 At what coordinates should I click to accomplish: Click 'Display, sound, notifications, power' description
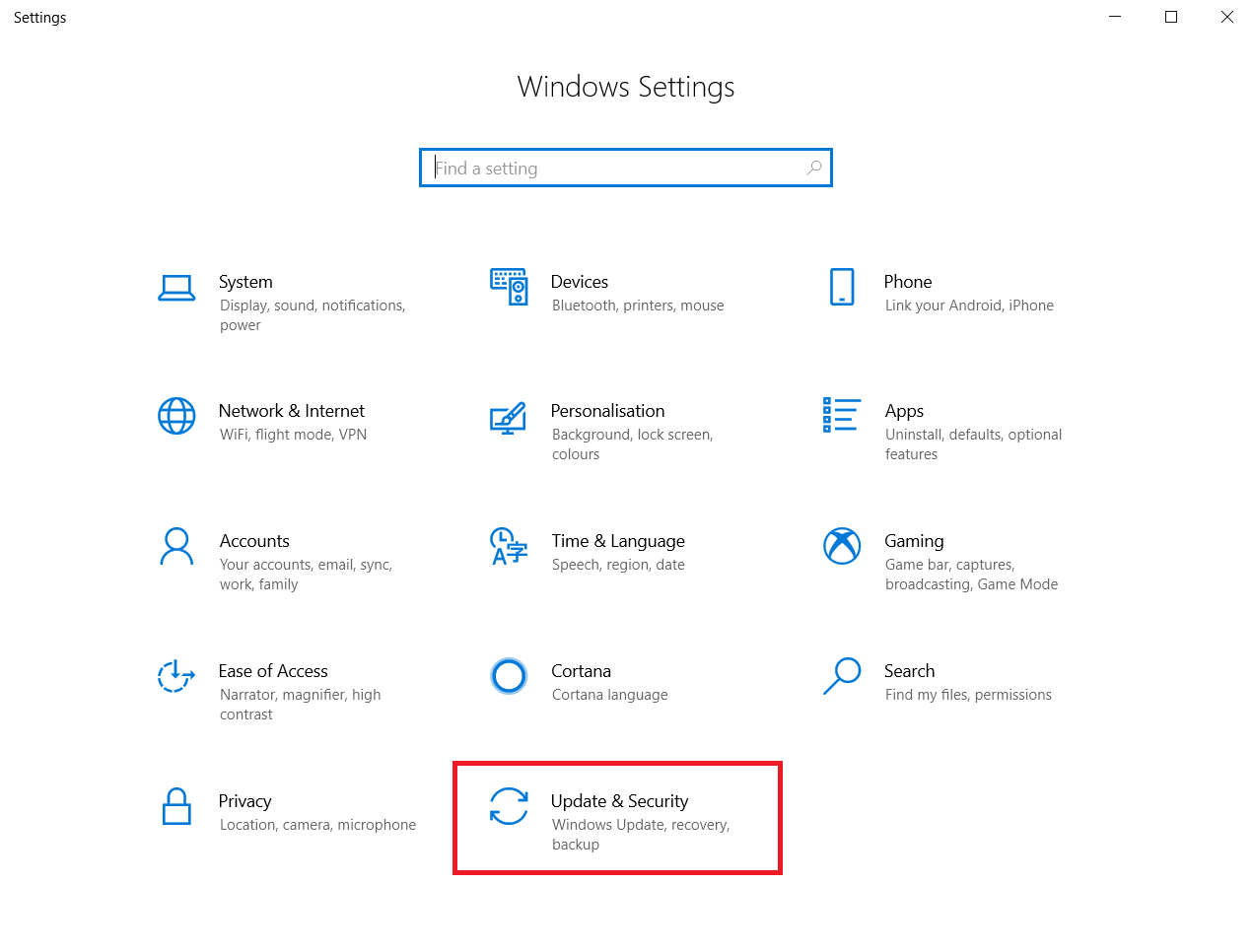coord(313,315)
